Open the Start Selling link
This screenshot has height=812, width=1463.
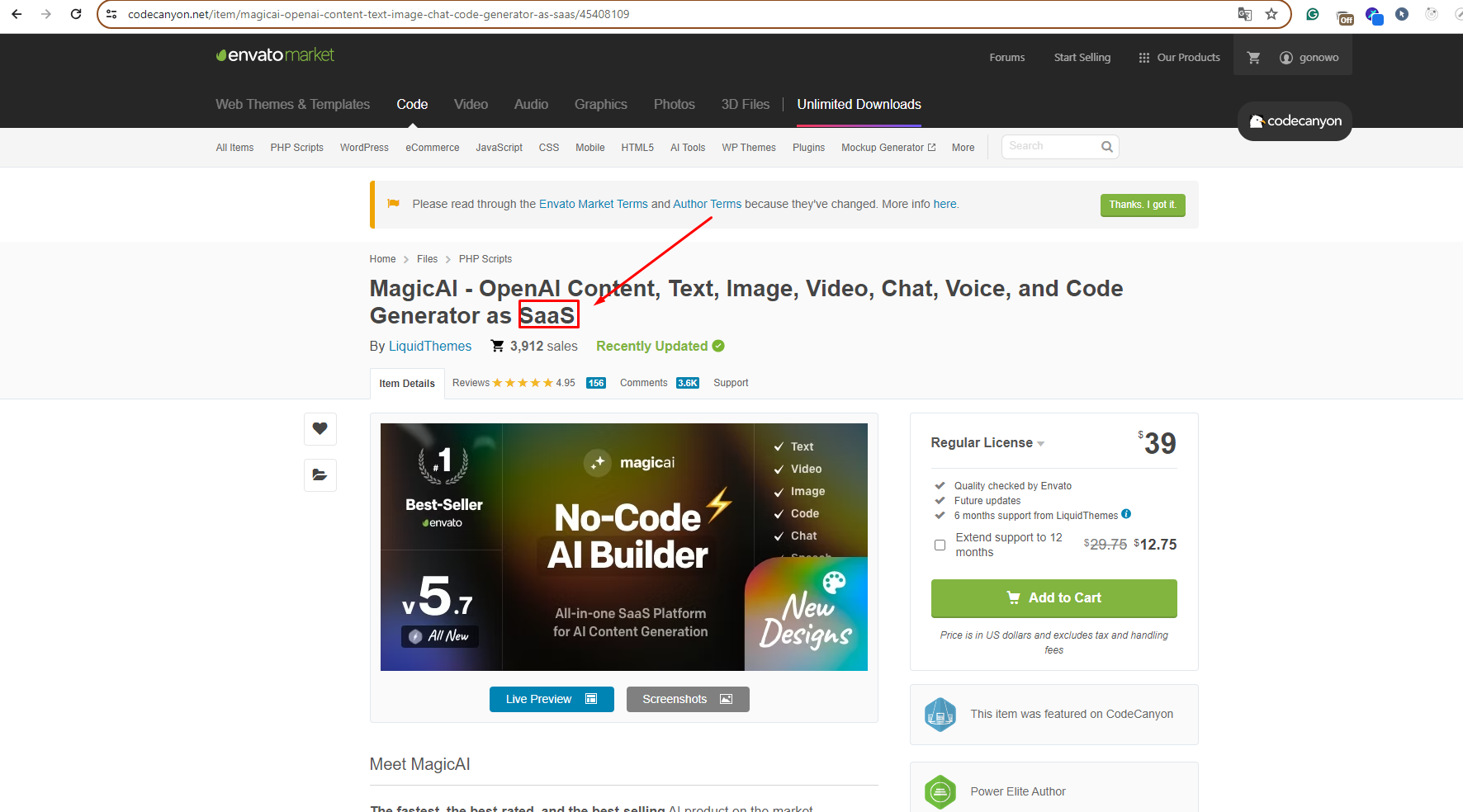[x=1082, y=58]
